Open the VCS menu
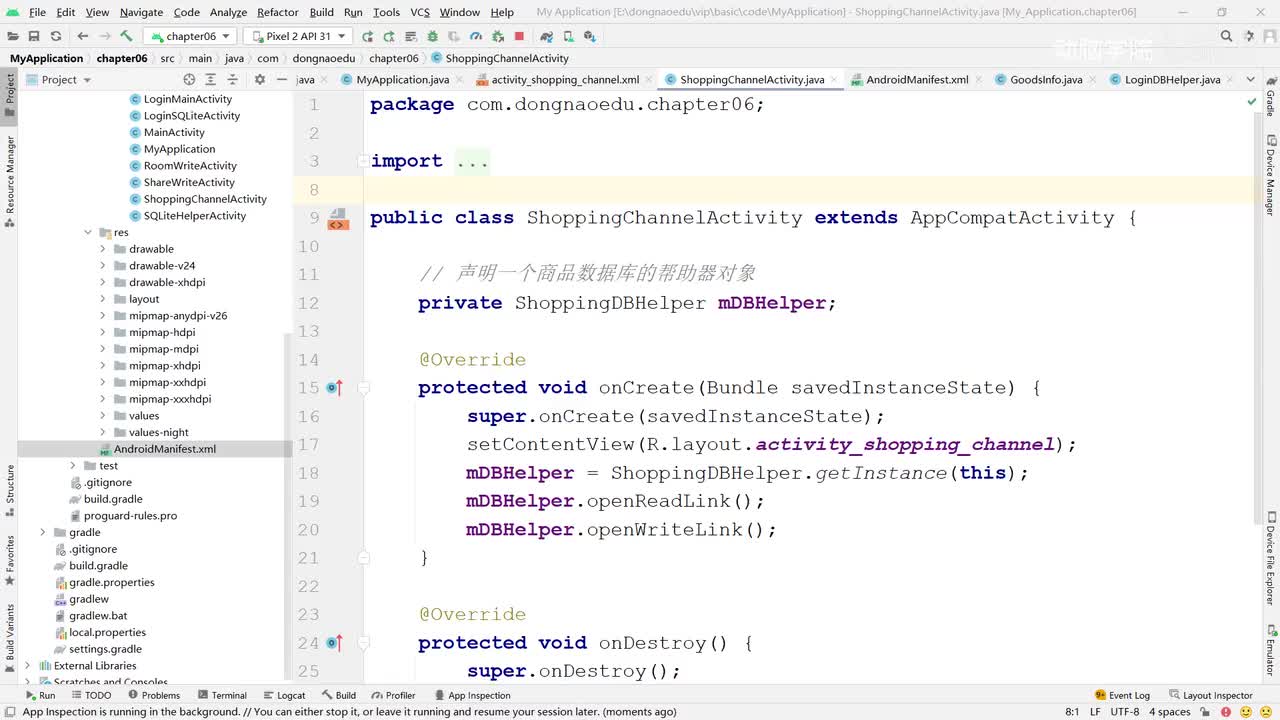 [x=420, y=12]
